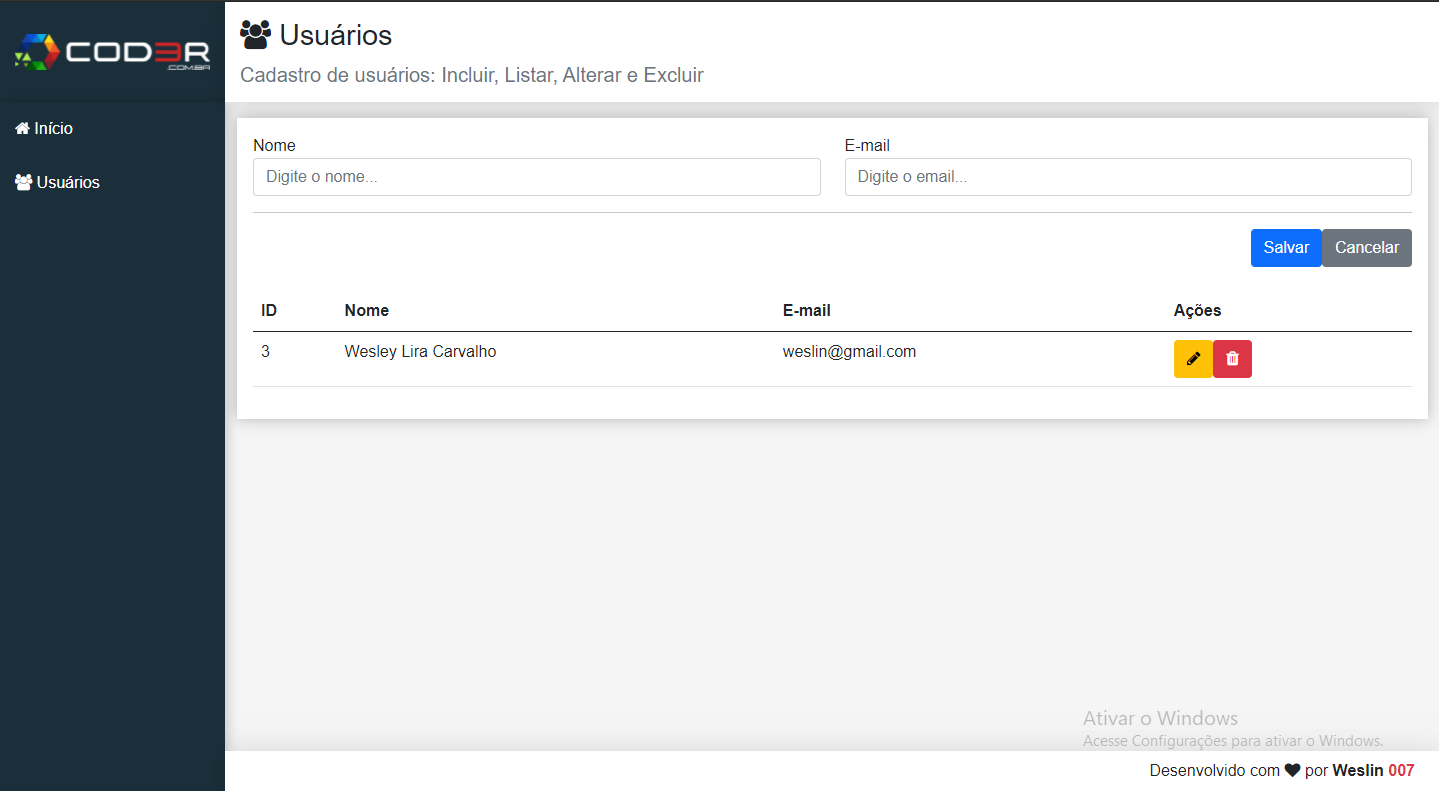Image resolution: width=1439 pixels, height=791 pixels.
Task: Click the Usuários page title
Action: [336, 35]
